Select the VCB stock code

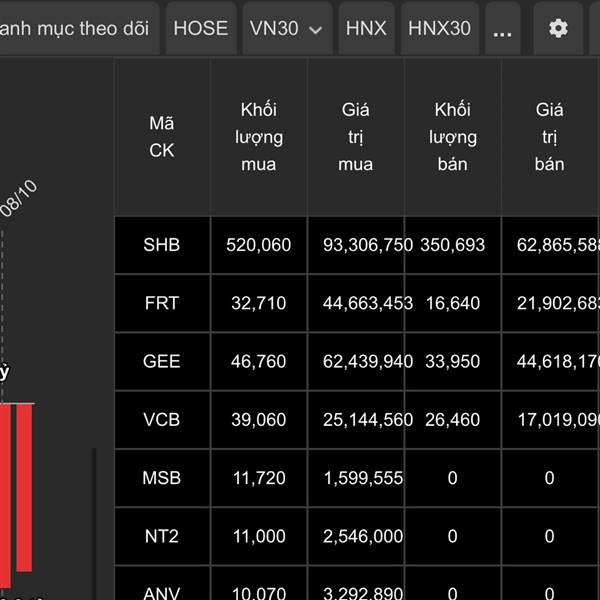(162, 420)
